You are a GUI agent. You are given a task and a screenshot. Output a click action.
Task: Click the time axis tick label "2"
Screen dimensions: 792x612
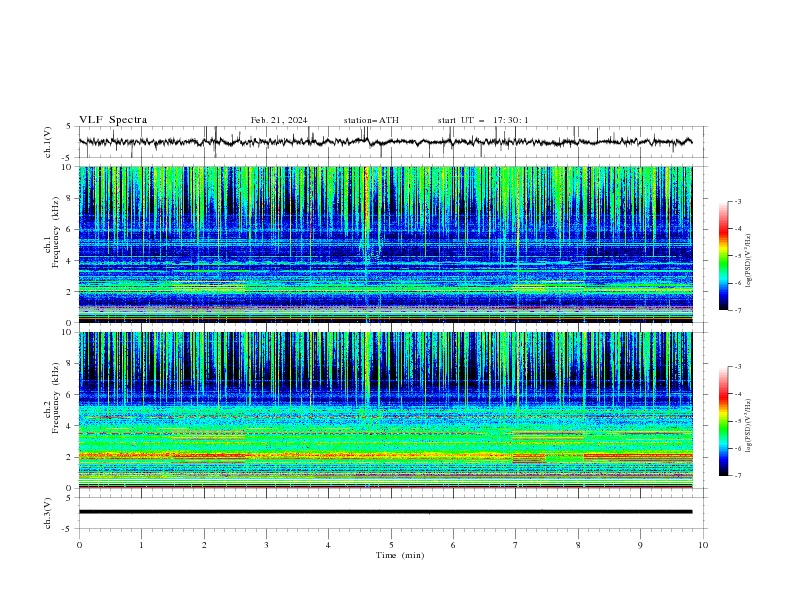click(x=204, y=545)
